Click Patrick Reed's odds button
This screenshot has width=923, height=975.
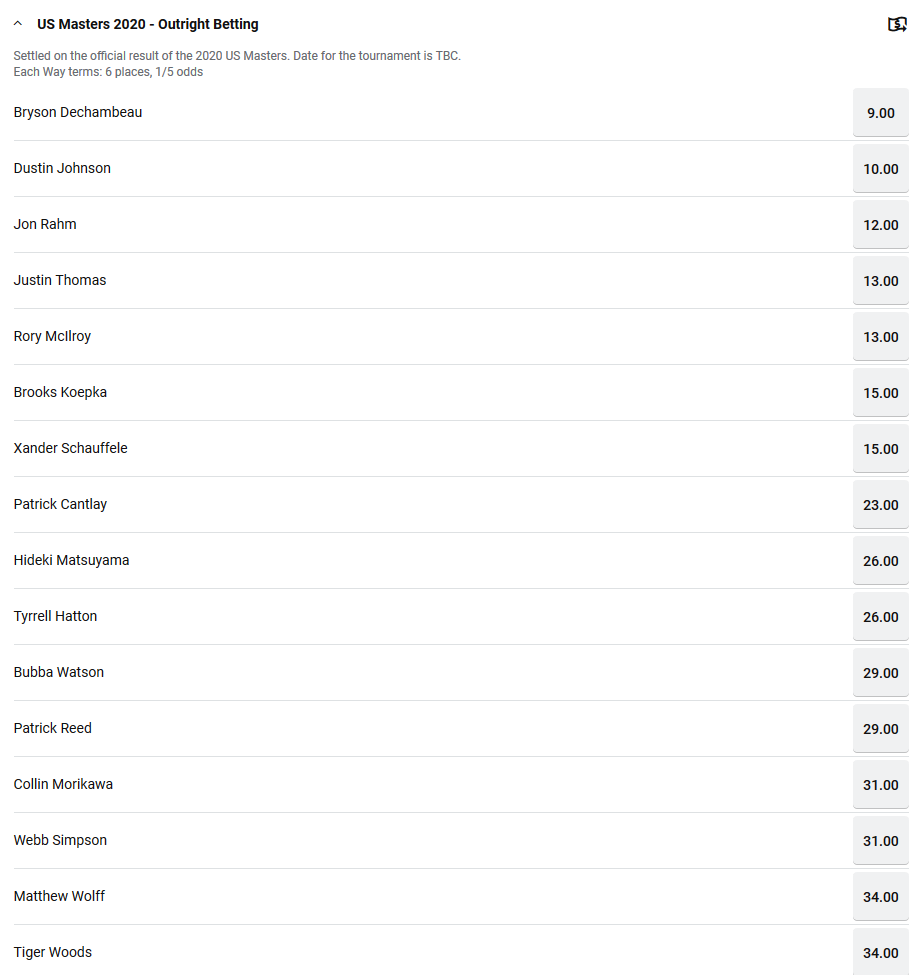pyautogui.click(x=880, y=729)
